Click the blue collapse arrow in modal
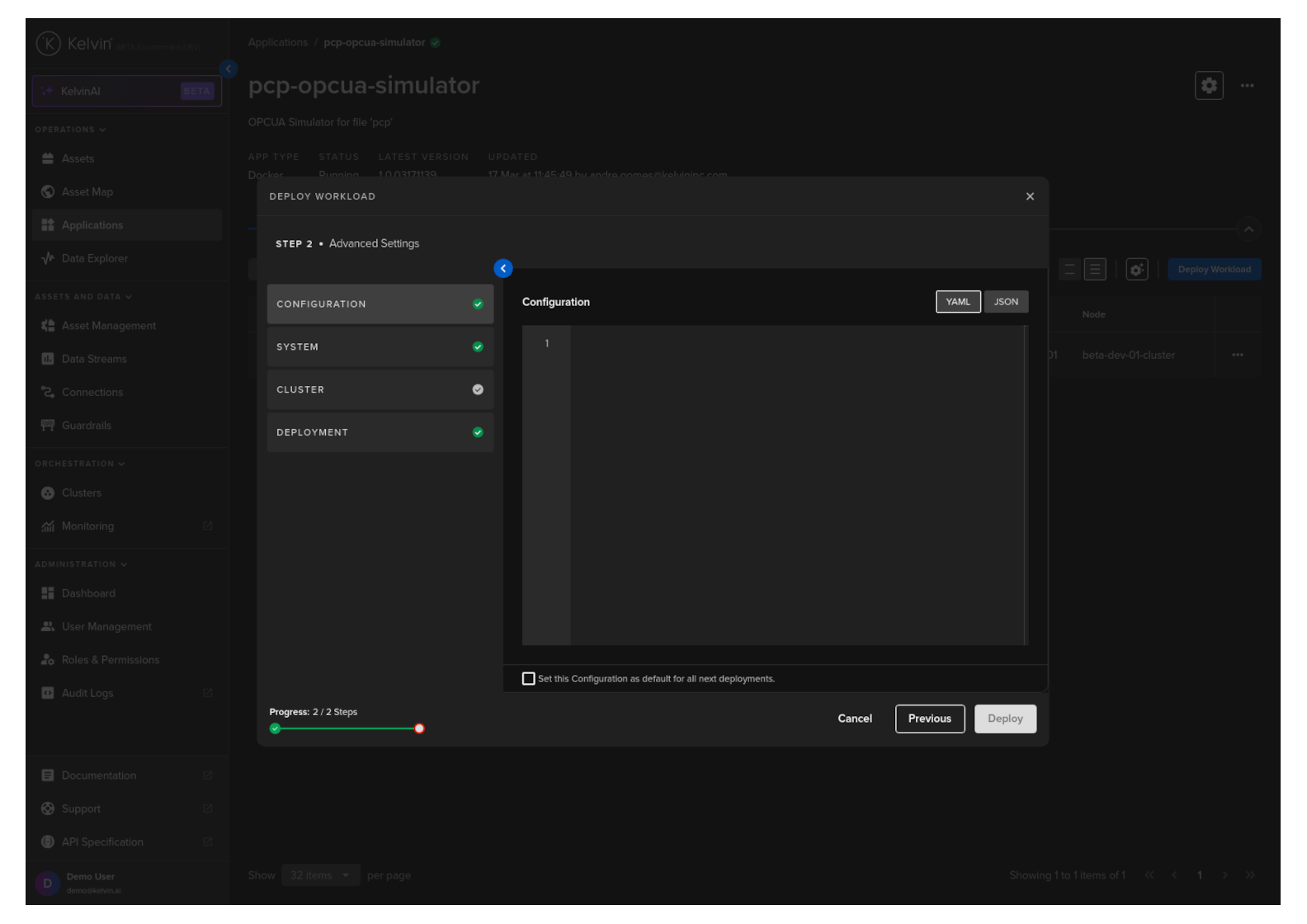This screenshot has width=1307, height=924. click(x=503, y=269)
